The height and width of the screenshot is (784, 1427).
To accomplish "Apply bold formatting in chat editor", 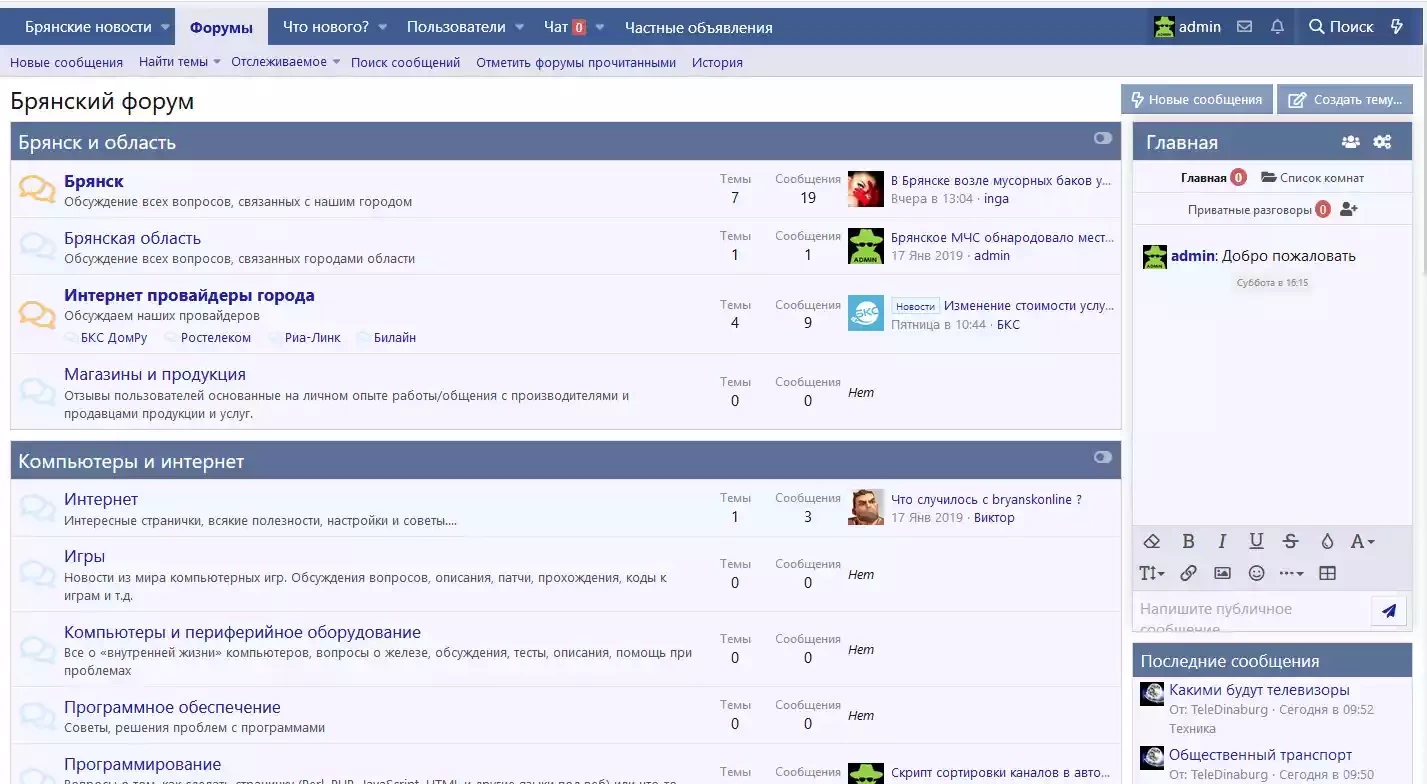I will point(1188,541).
